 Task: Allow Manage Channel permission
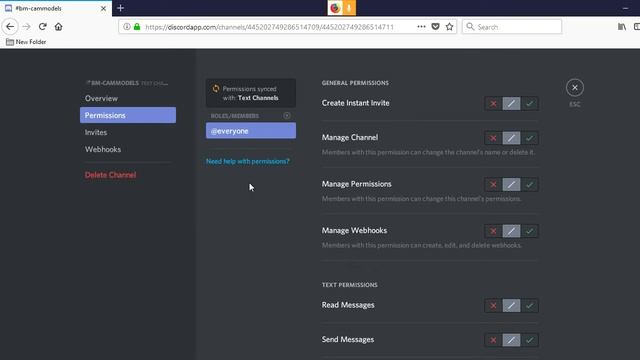[x=529, y=138]
